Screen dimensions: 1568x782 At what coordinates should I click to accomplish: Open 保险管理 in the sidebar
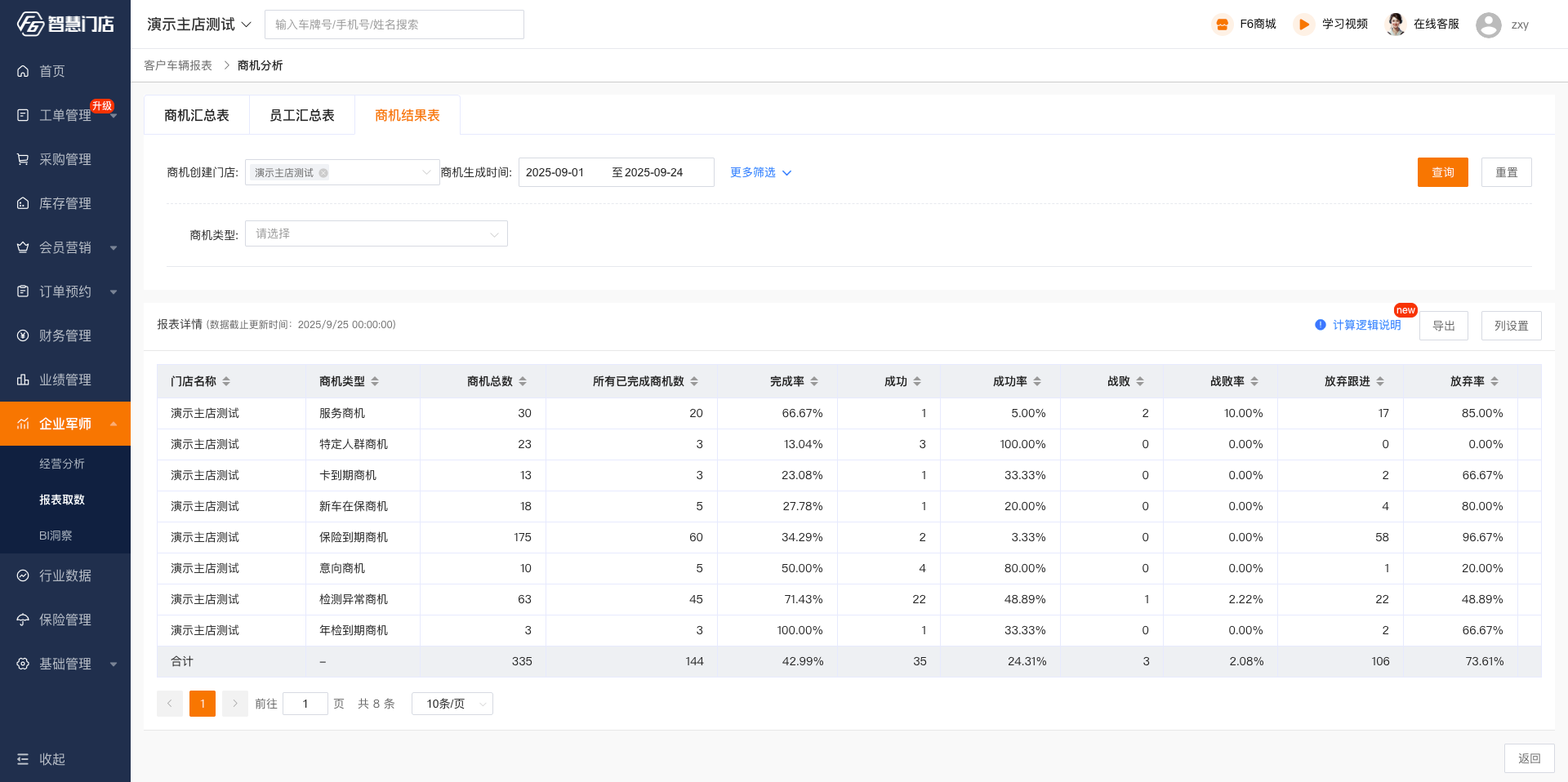click(65, 620)
